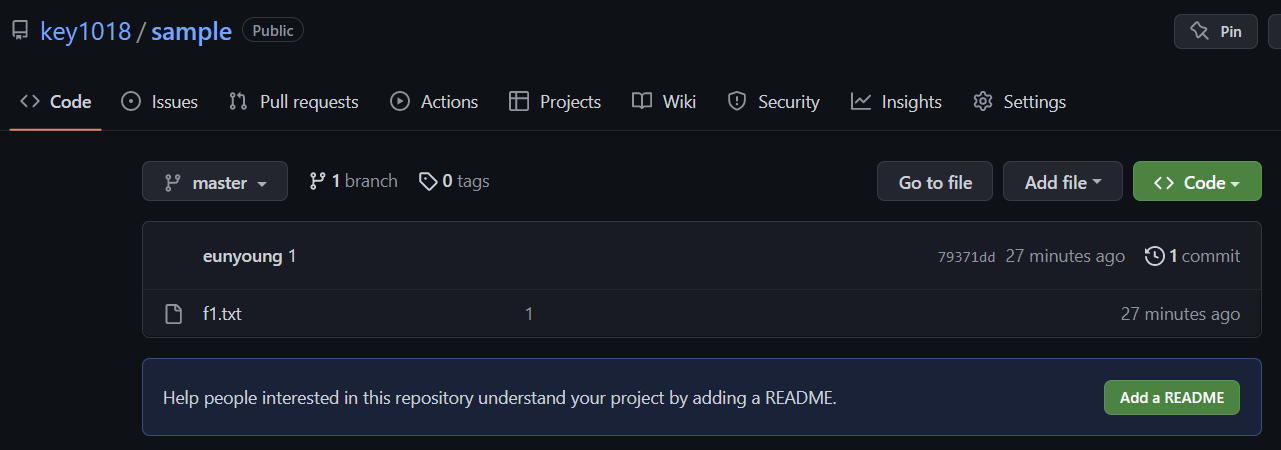Expand the master branch dropdown
The width and height of the screenshot is (1281, 450).
coord(215,182)
